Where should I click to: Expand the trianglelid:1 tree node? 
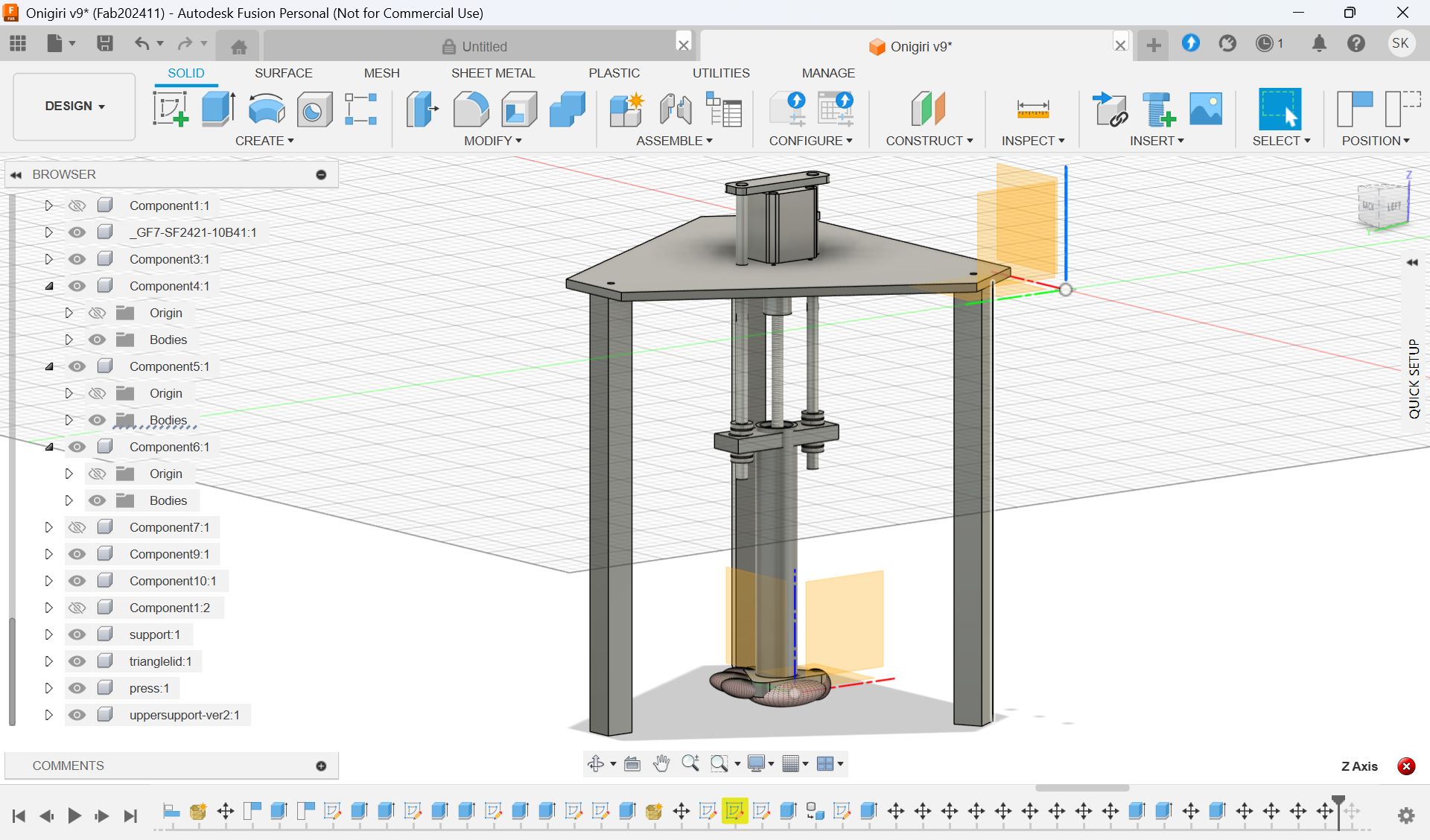click(x=48, y=661)
